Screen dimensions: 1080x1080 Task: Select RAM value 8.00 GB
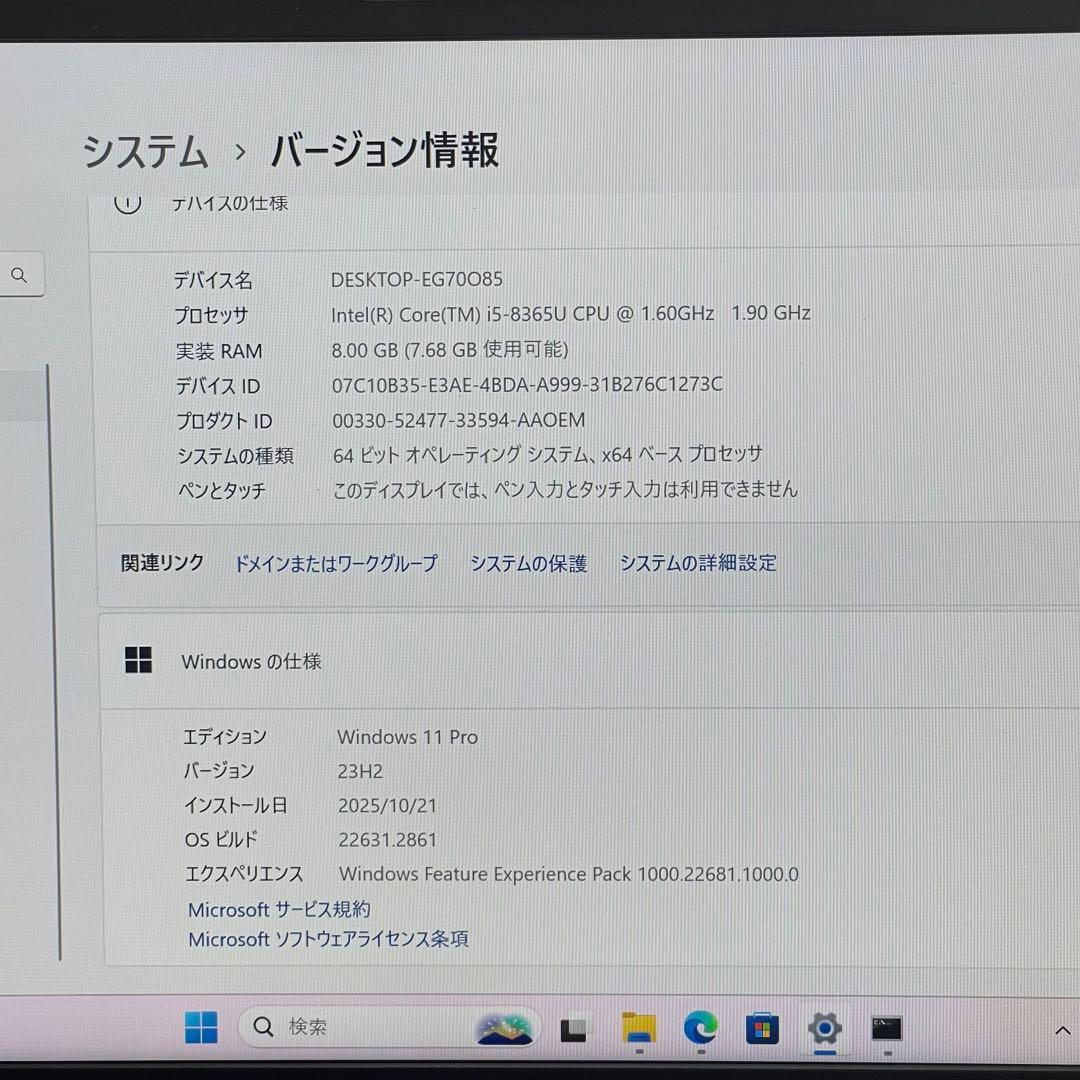(x=364, y=350)
